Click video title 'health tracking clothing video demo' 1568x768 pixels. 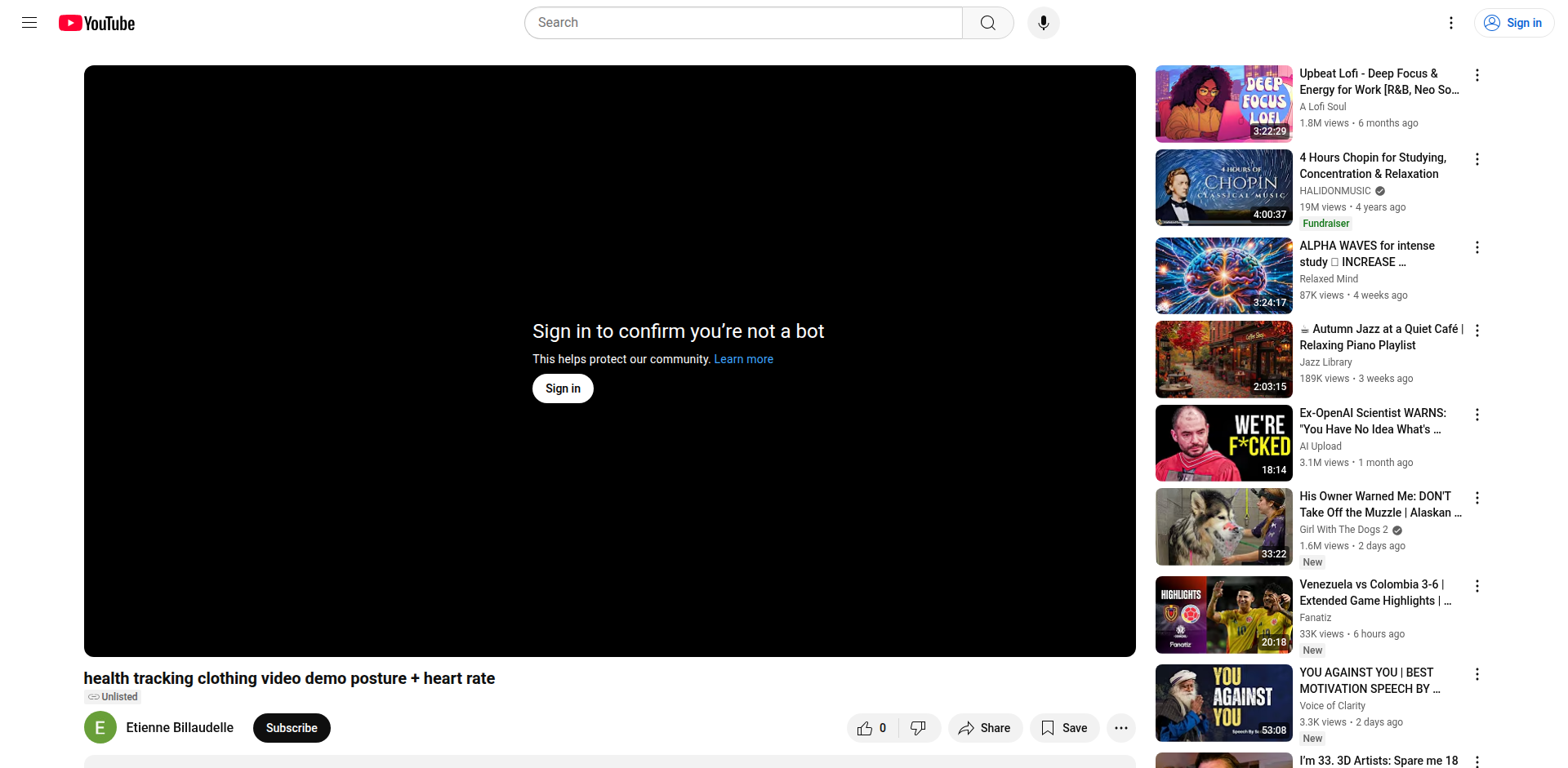click(x=289, y=678)
